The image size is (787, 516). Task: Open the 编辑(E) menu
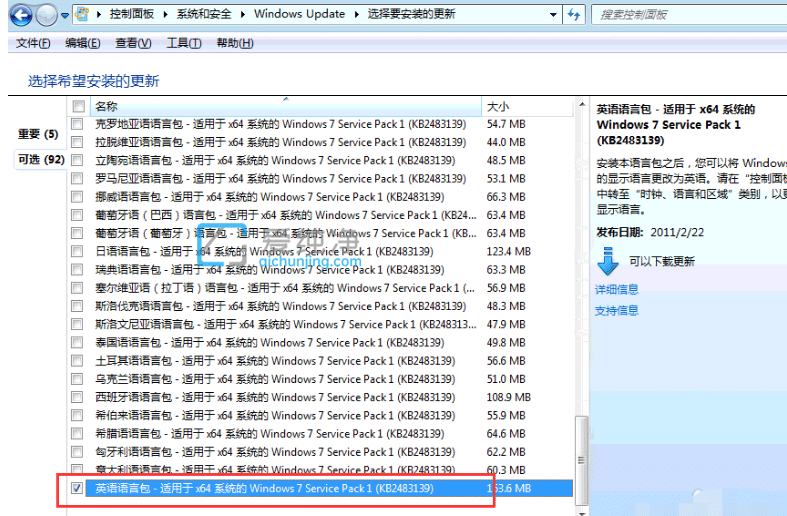[83, 43]
